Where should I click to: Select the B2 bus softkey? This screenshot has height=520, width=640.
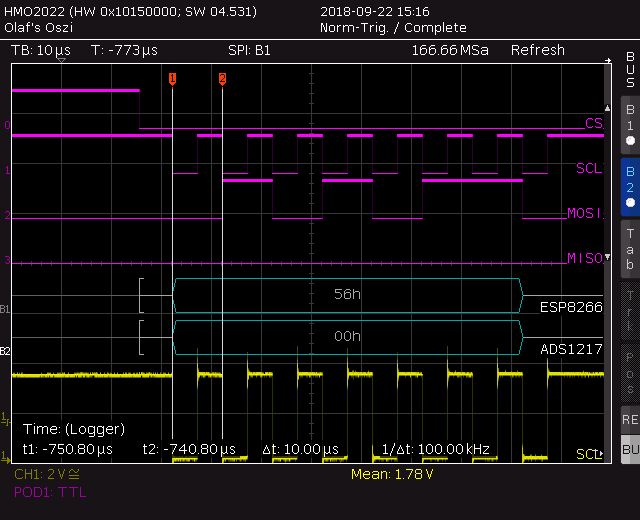coord(630,187)
